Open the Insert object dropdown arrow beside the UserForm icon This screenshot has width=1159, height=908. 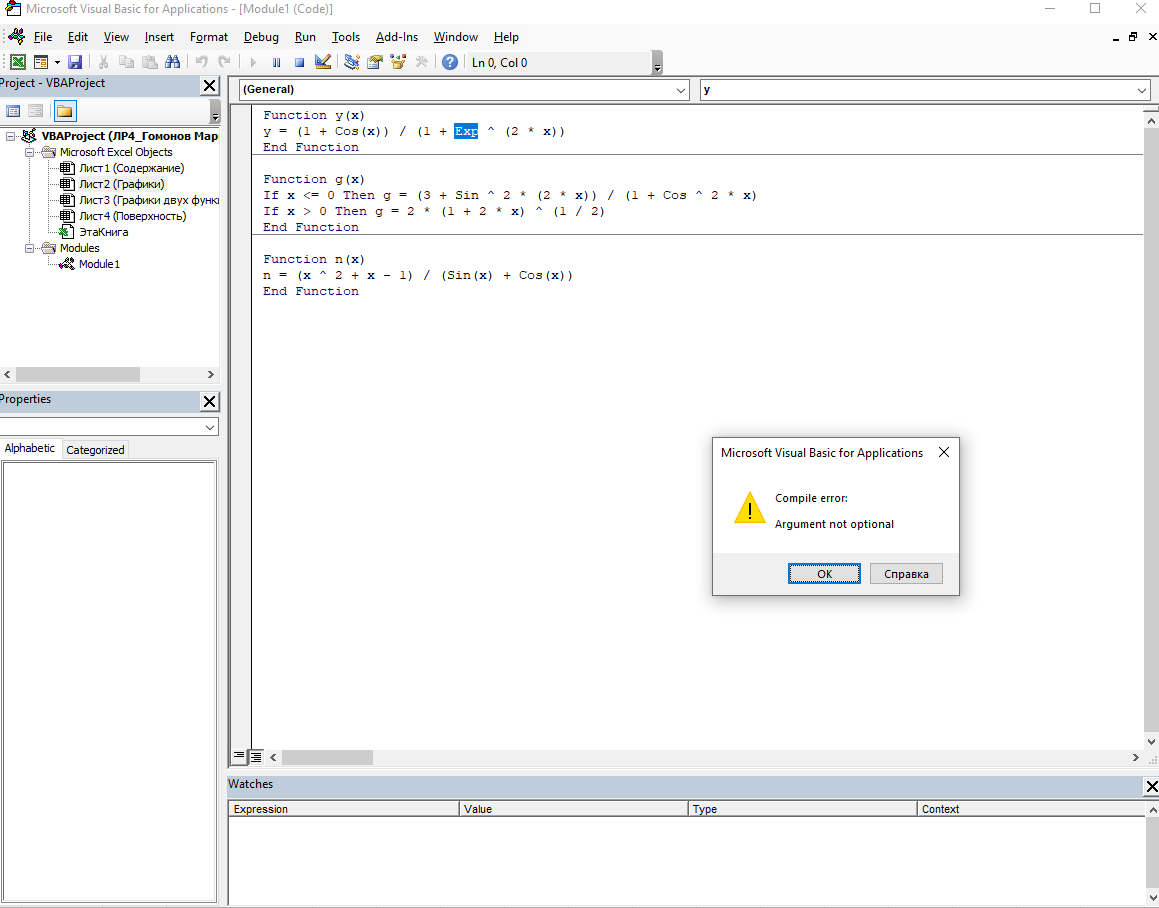[x=57, y=63]
